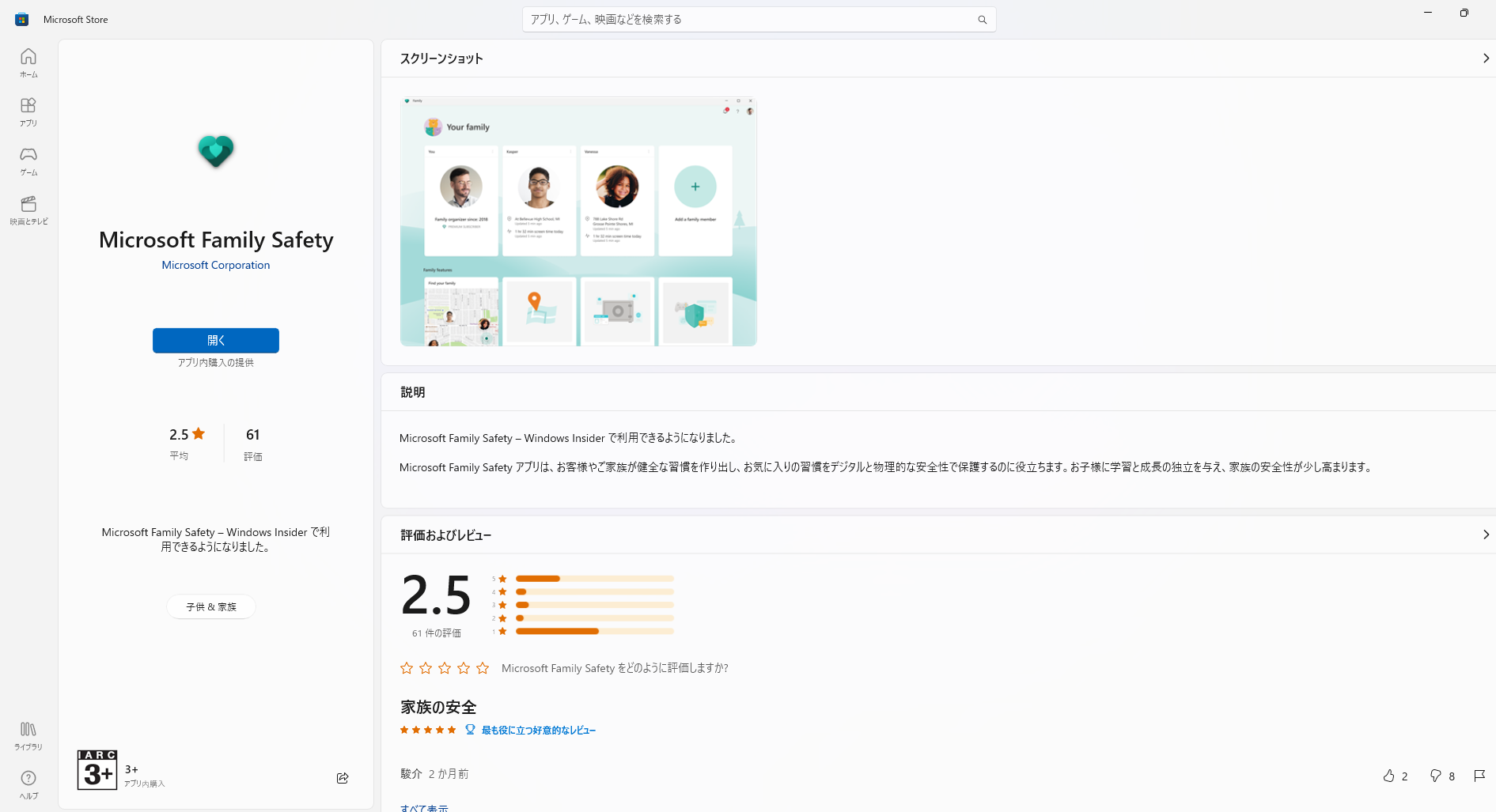Image resolution: width=1496 pixels, height=812 pixels.
Task: Open the Home (ホーム) sidebar icon
Action: [28, 62]
